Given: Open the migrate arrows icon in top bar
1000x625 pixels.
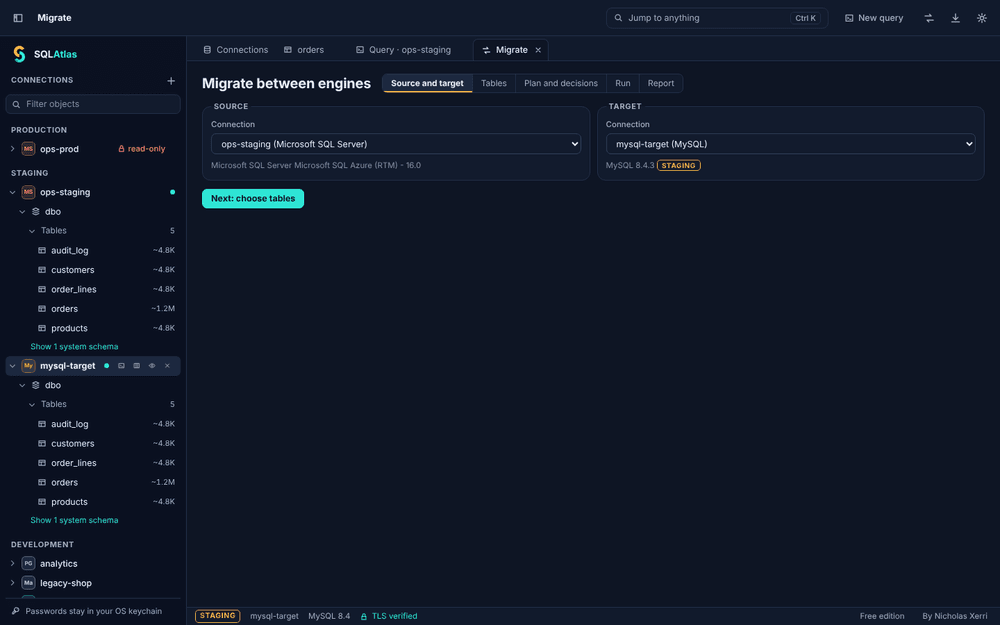Looking at the screenshot, I should click(929, 18).
